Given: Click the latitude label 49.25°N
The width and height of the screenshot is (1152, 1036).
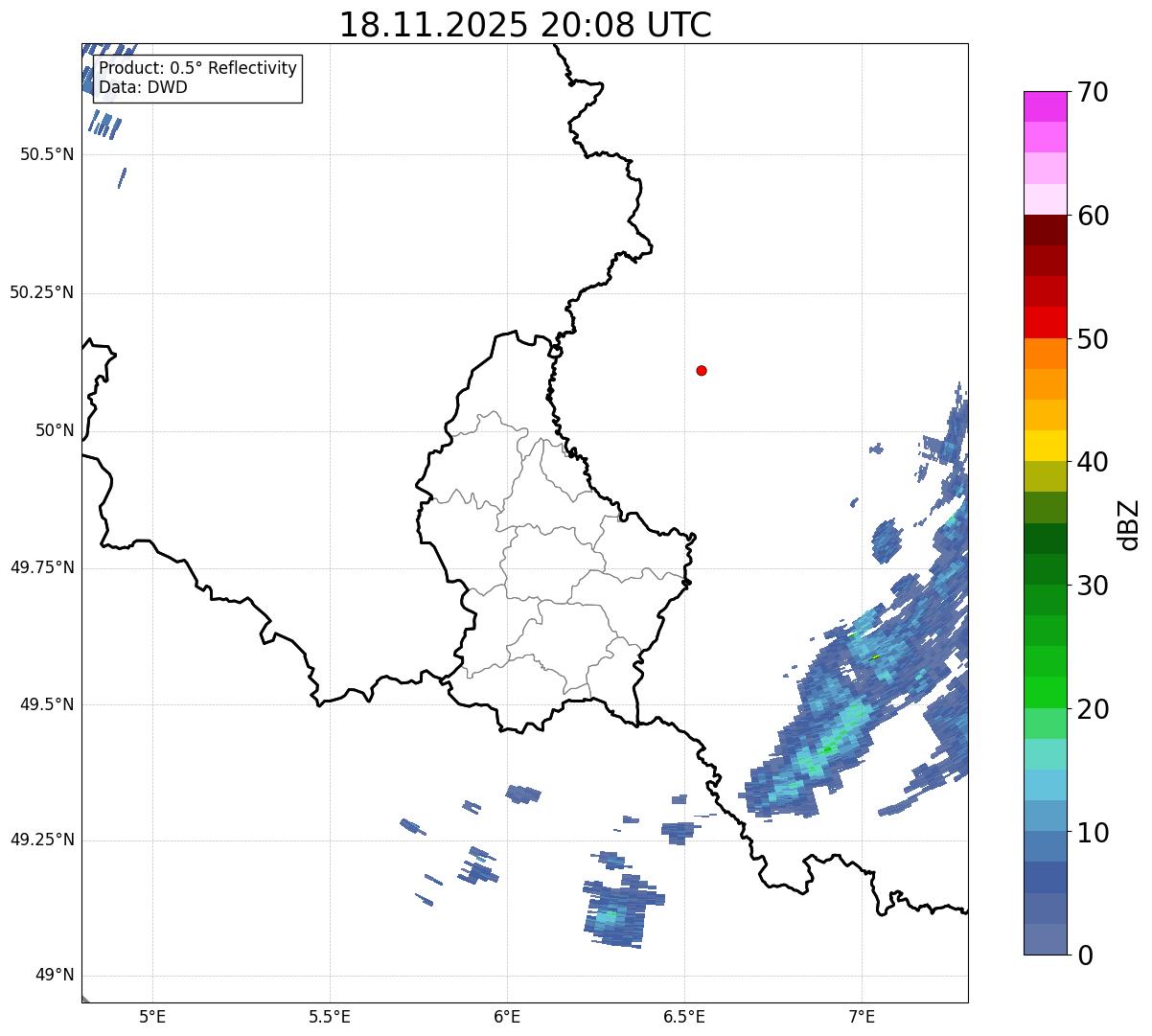Looking at the screenshot, I should (42, 840).
